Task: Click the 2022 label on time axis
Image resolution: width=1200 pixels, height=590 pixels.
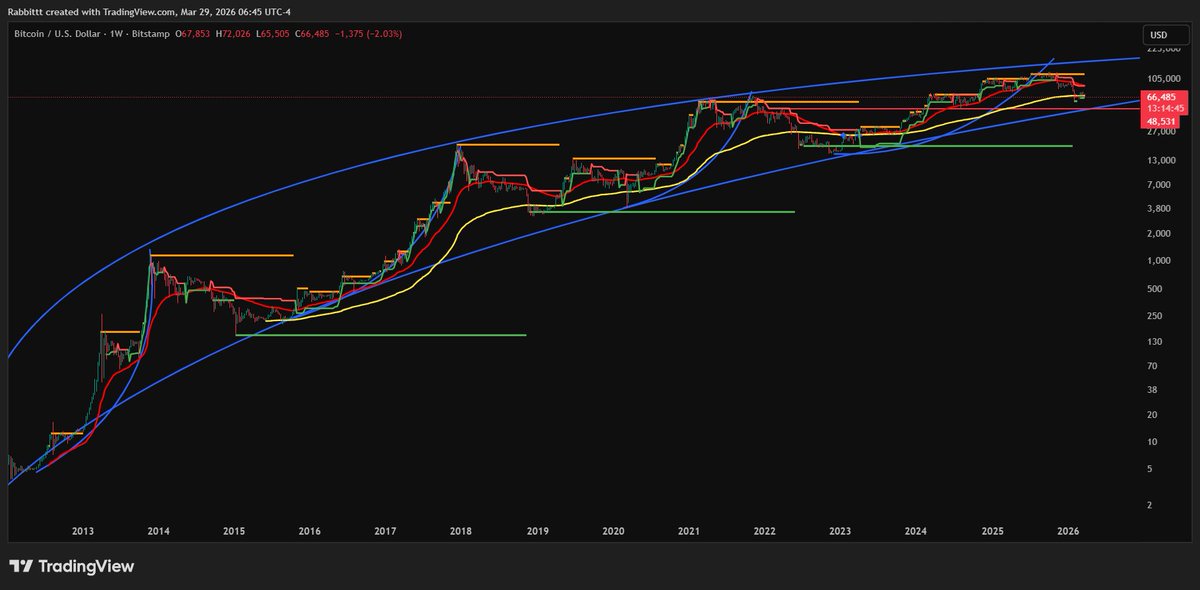Action: pyautogui.click(x=765, y=531)
